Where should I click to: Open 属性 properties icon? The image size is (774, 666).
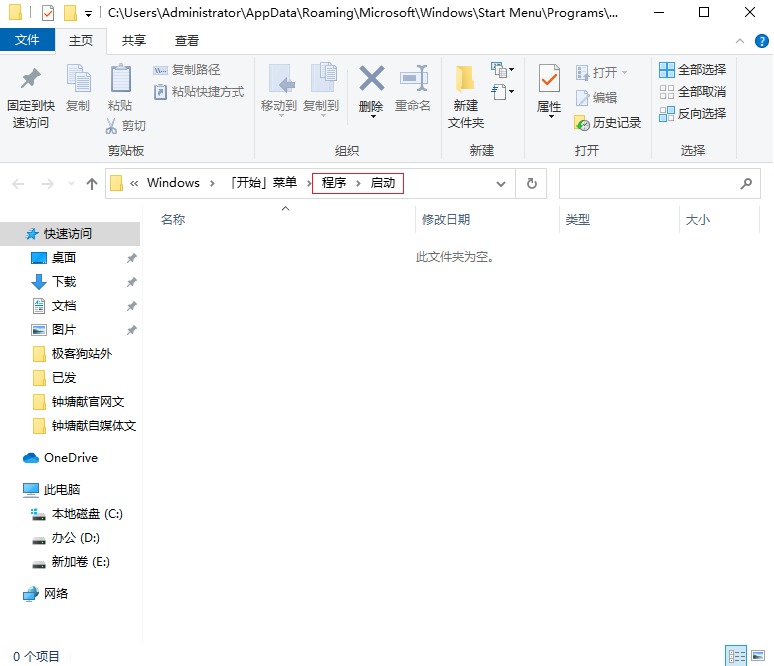pyautogui.click(x=549, y=80)
